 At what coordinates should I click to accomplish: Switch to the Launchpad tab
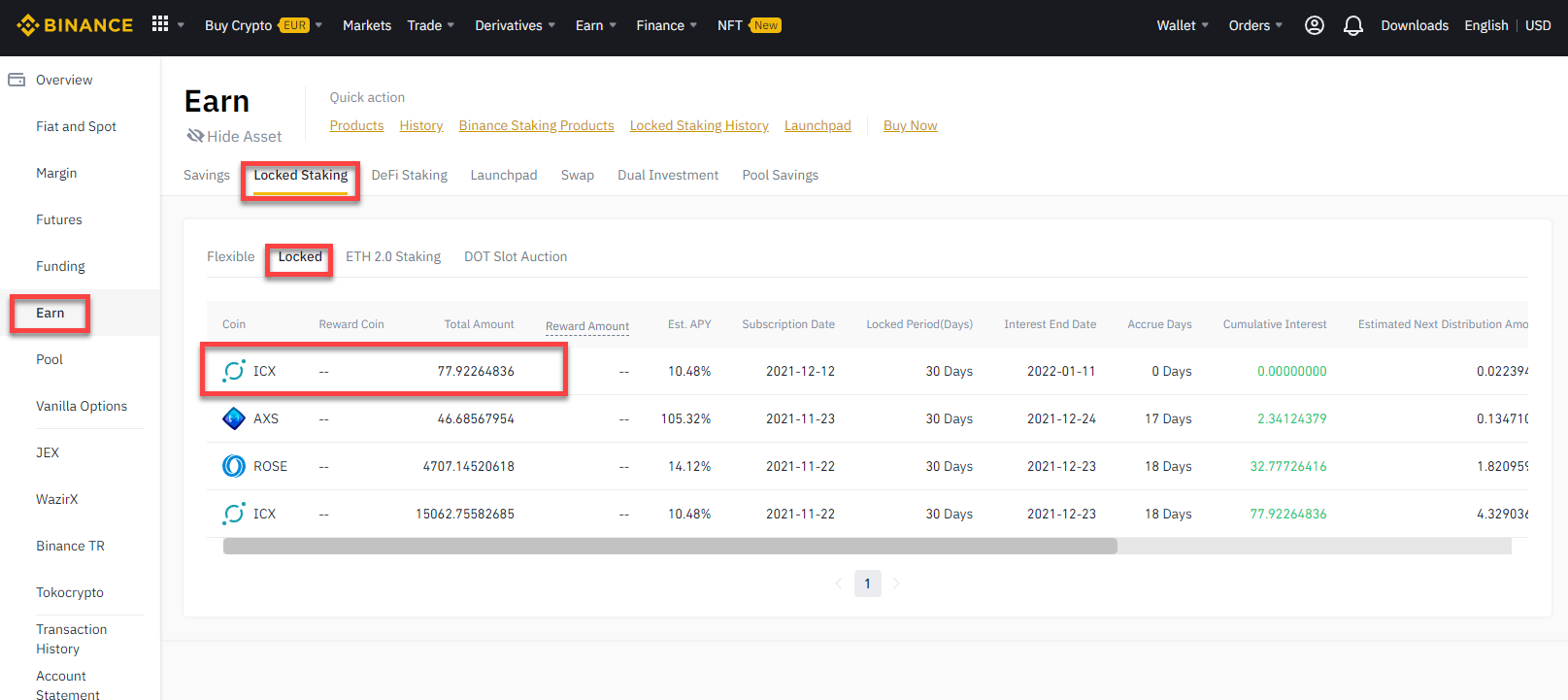[504, 175]
